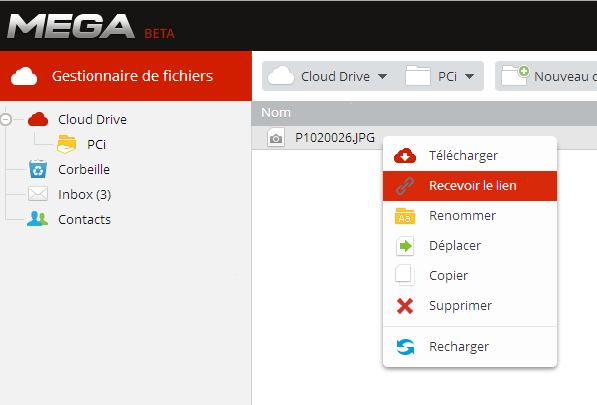597x405 pixels.
Task: Click the new folder icon with plus
Action: point(515,75)
